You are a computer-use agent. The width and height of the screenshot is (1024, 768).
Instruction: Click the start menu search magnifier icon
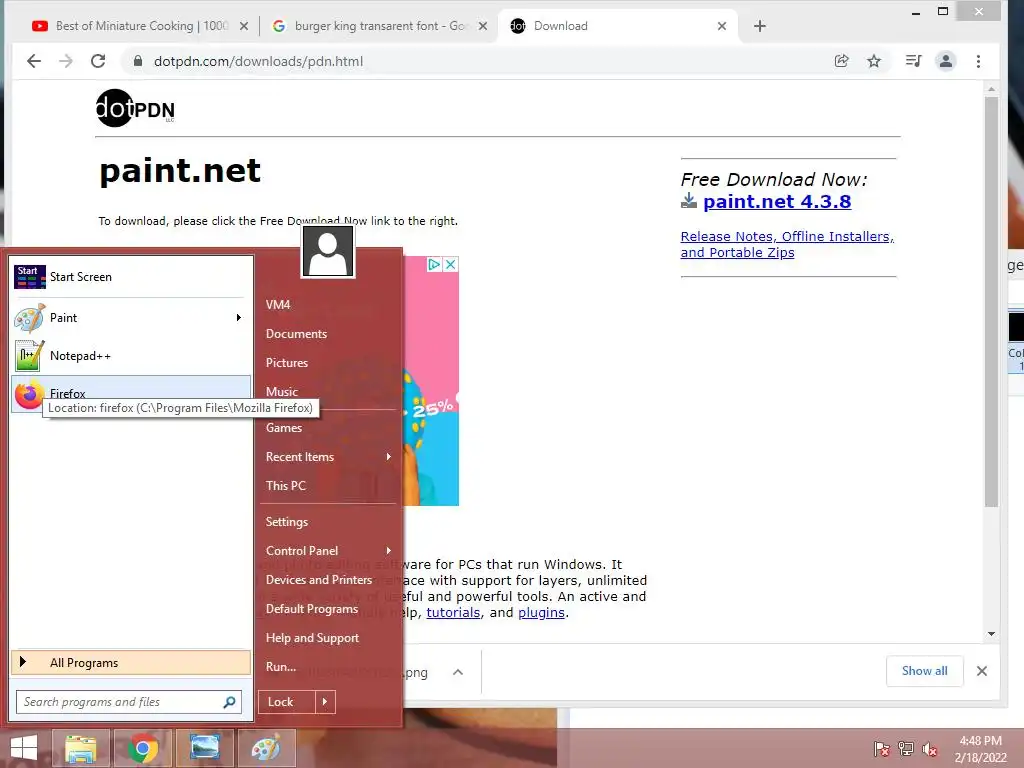coord(230,702)
